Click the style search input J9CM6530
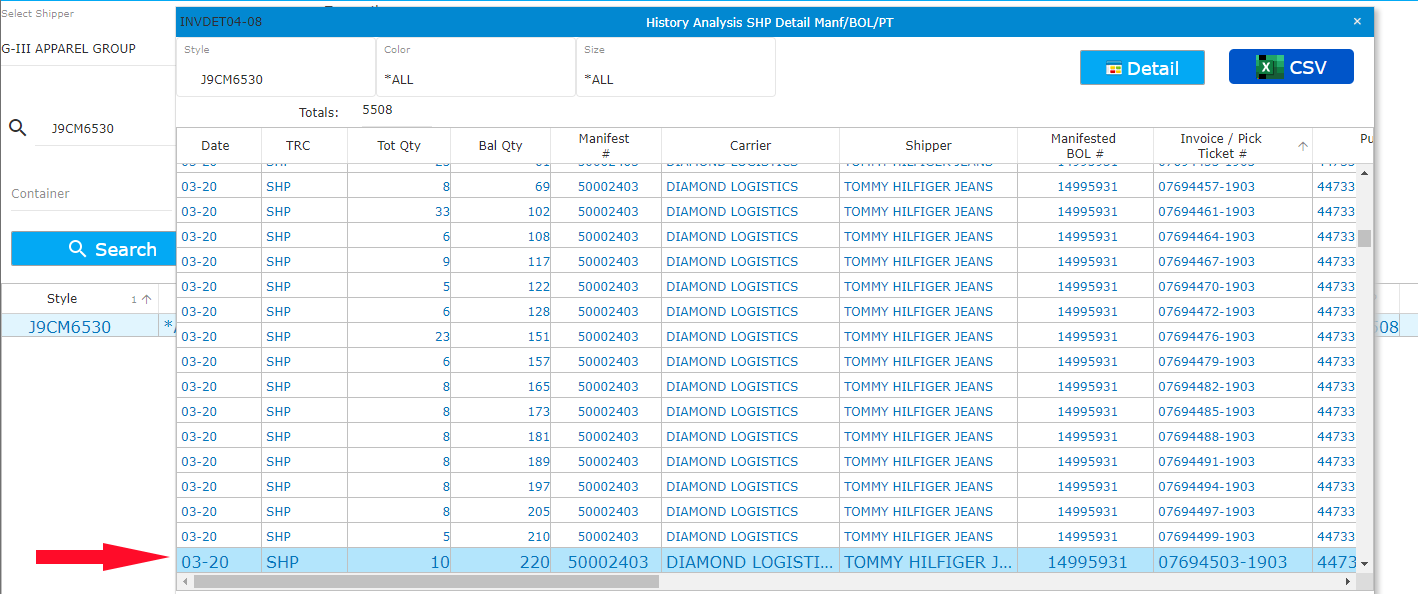The width and height of the screenshot is (1418, 594). coord(105,128)
